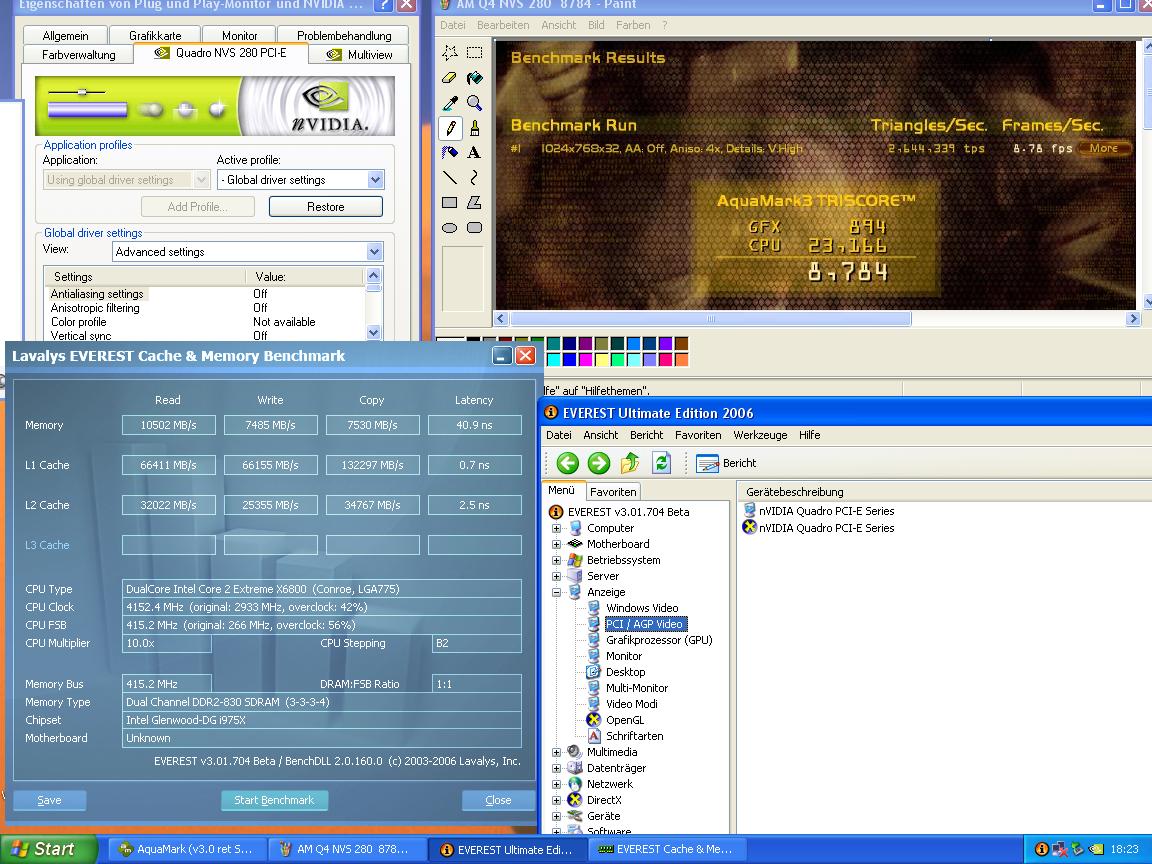
Task: Select the Magnifier tool in Paint
Action: point(475,103)
